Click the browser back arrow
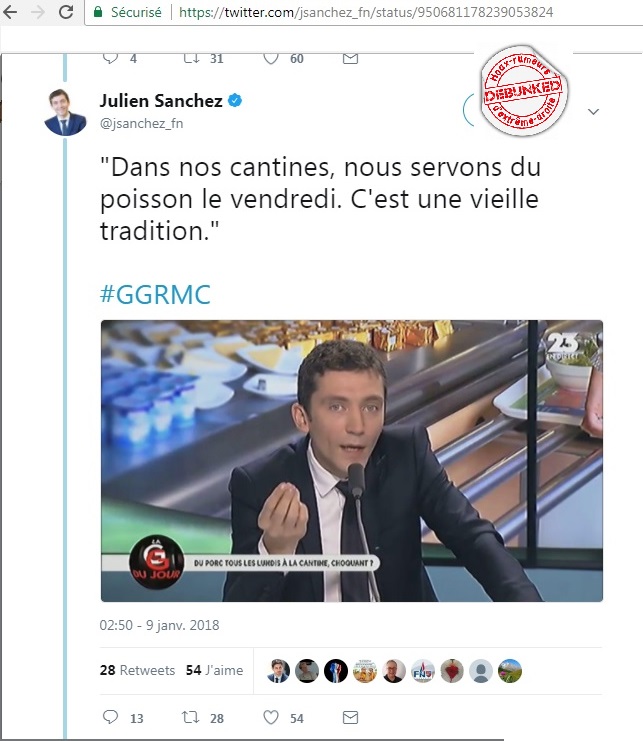This screenshot has width=643, height=741. pyautogui.click(x=9, y=12)
